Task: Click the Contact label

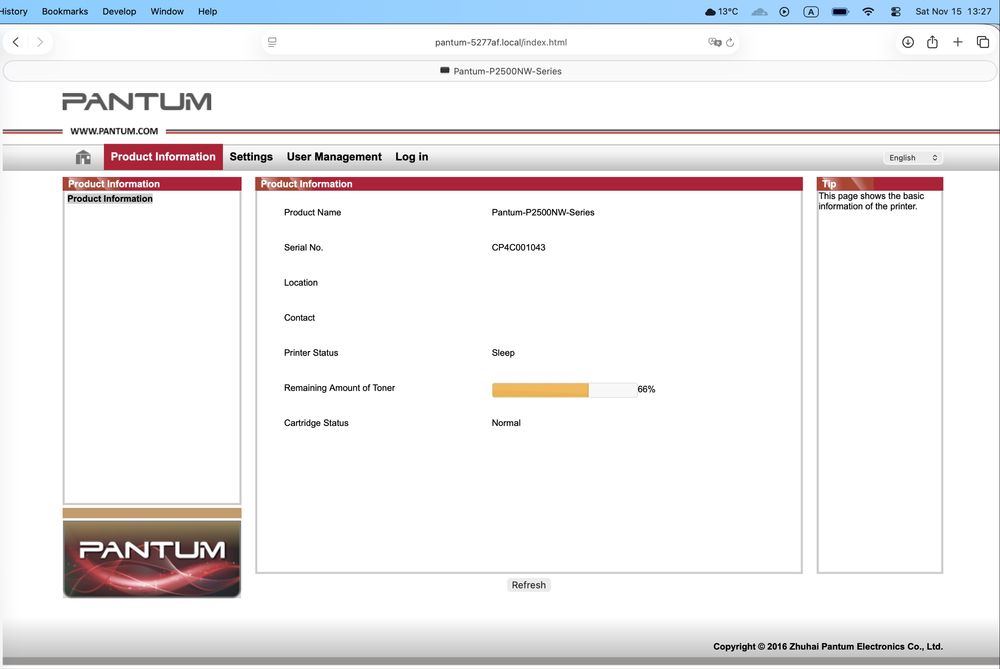Action: [x=299, y=318]
